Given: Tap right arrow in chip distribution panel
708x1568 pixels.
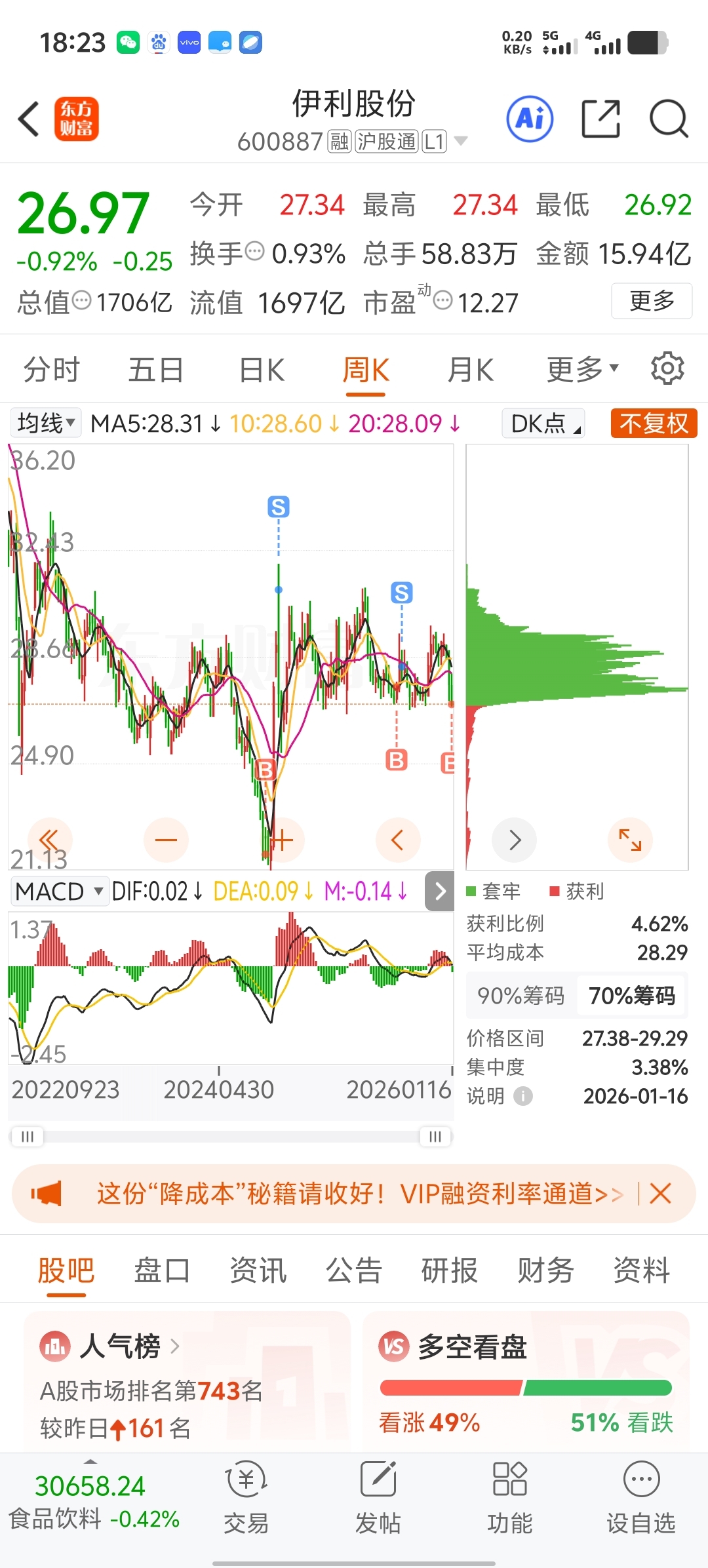Looking at the screenshot, I should pos(515,840).
